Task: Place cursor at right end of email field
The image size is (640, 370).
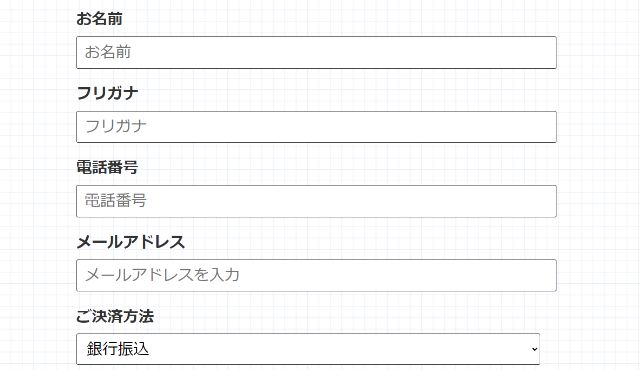Action: (x=549, y=275)
